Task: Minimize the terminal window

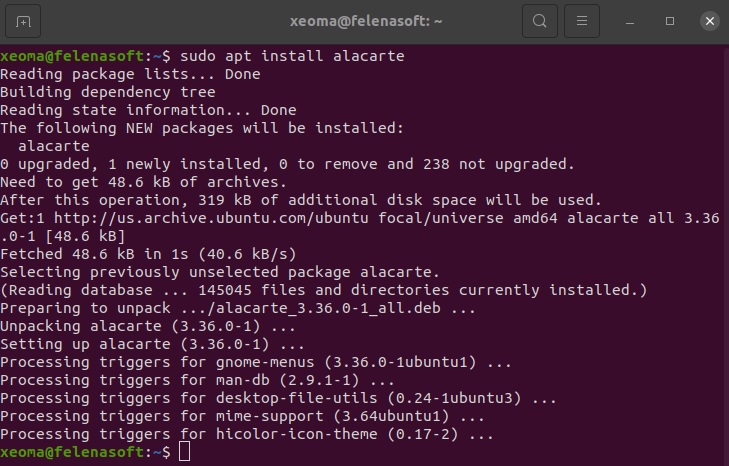Action: point(630,21)
